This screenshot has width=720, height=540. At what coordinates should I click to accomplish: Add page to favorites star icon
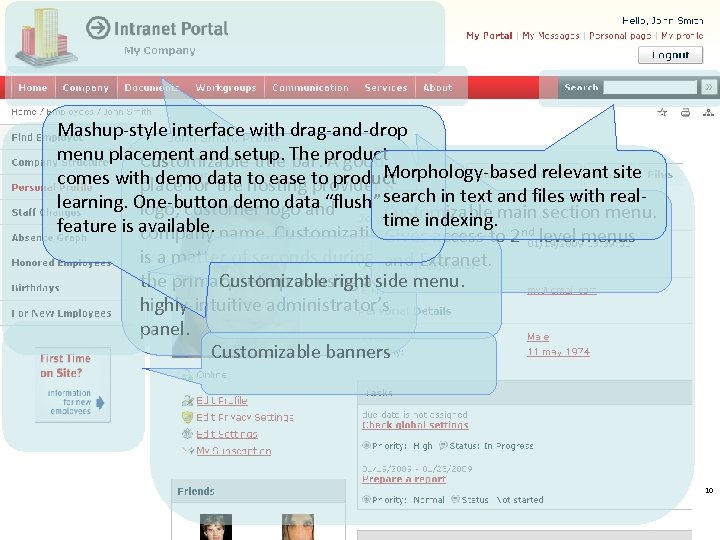point(662,112)
